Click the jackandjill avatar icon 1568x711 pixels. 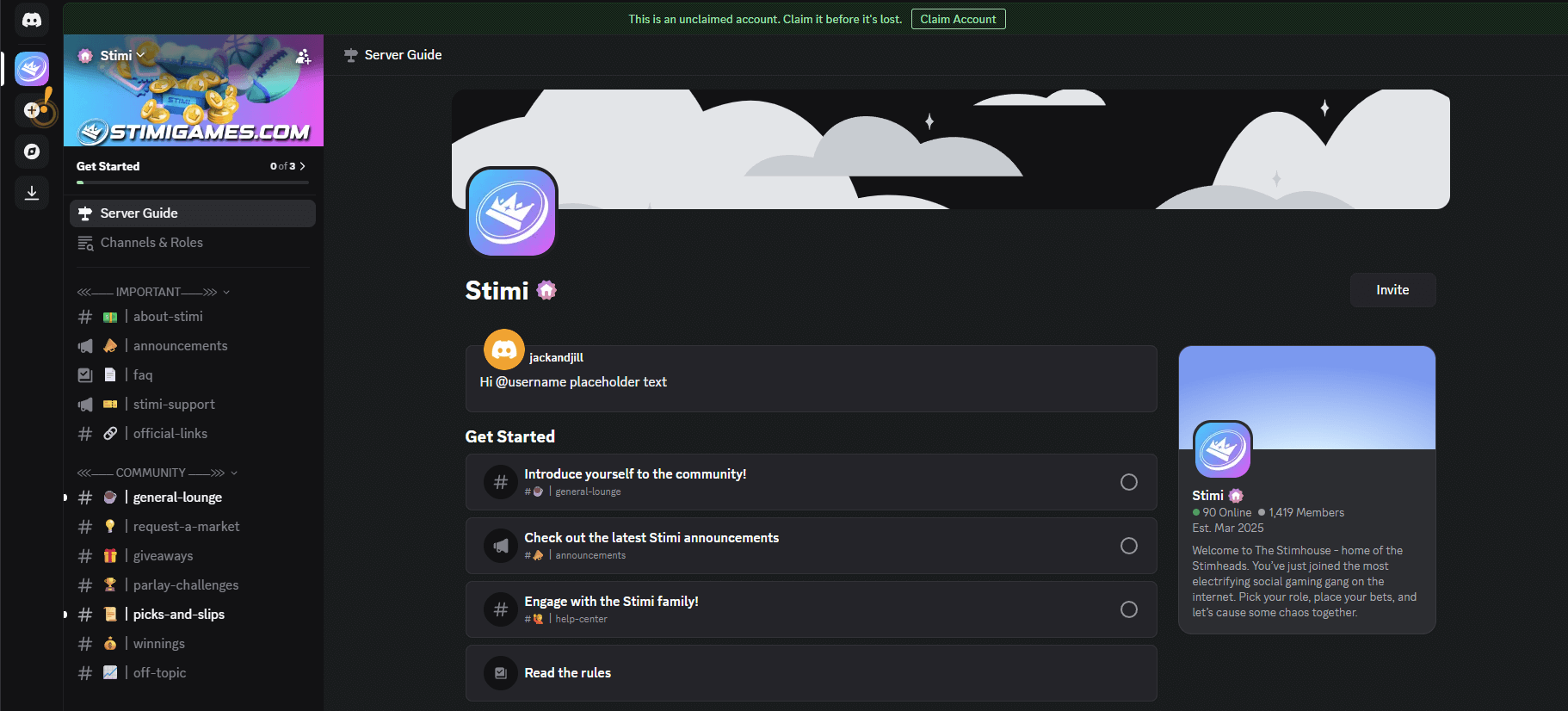[504, 349]
